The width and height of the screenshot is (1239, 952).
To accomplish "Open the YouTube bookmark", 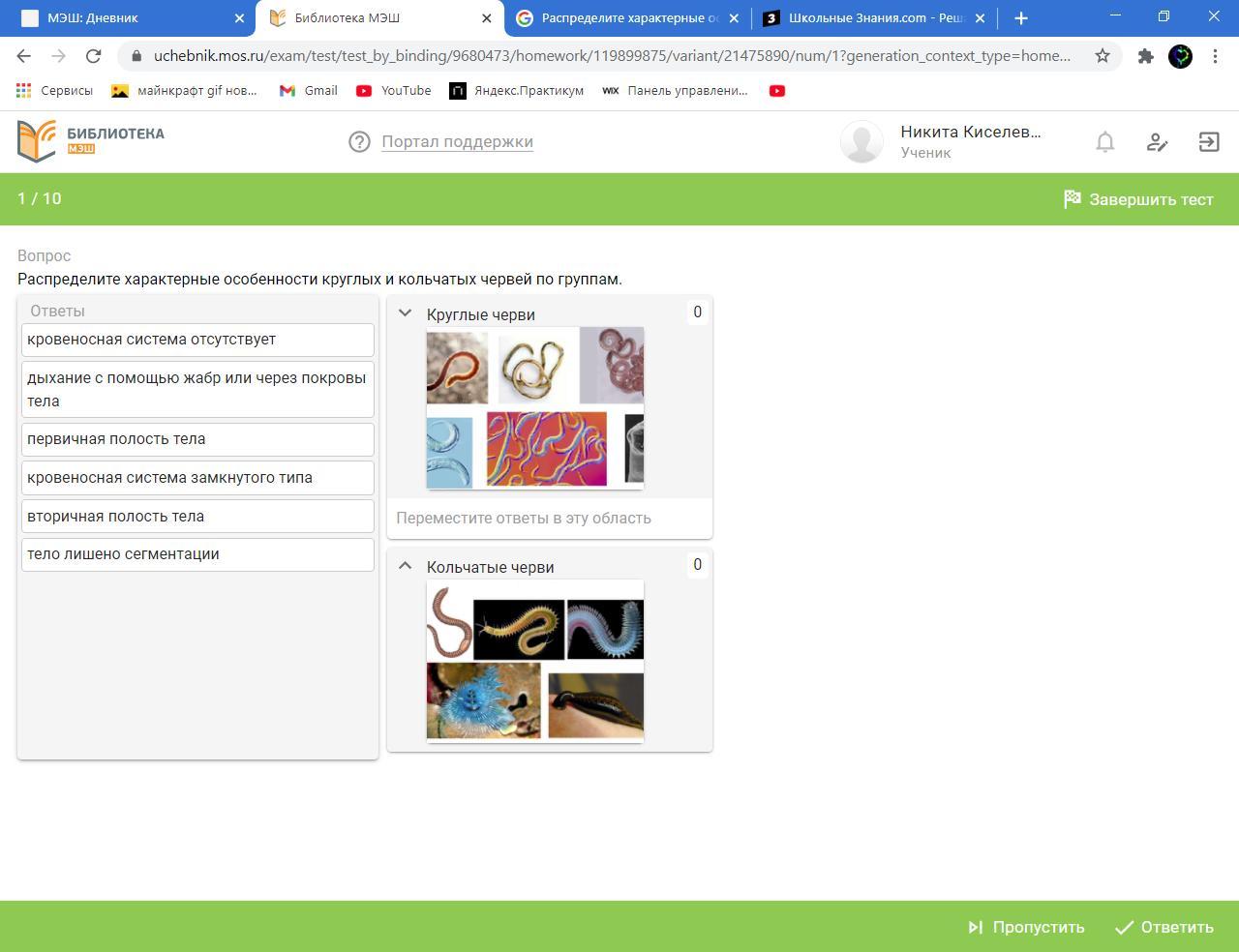I will click(x=393, y=91).
